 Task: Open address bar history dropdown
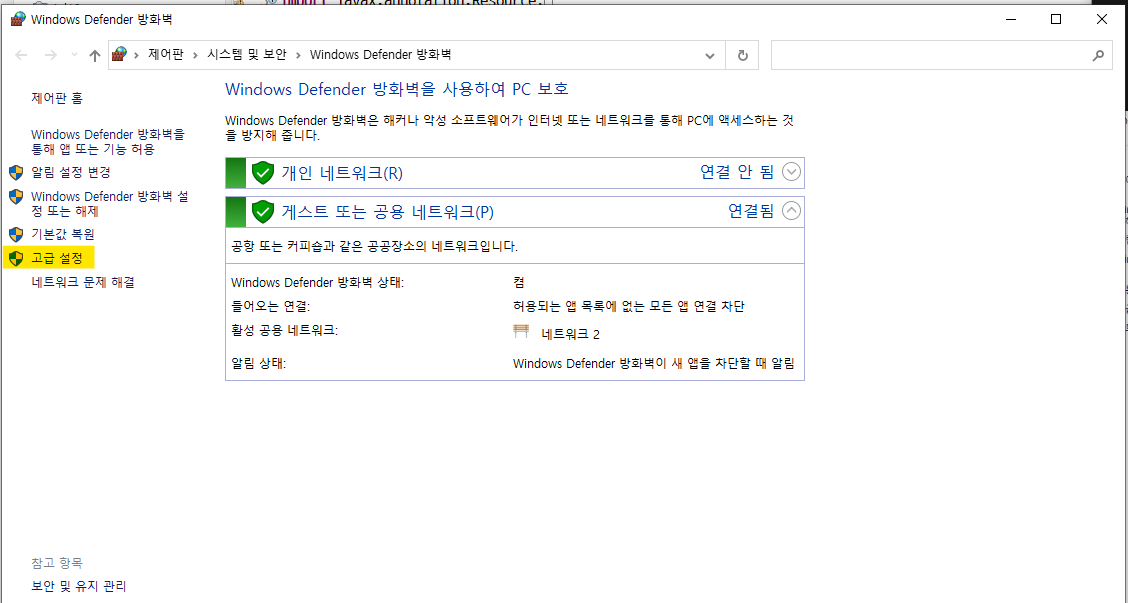(x=710, y=55)
